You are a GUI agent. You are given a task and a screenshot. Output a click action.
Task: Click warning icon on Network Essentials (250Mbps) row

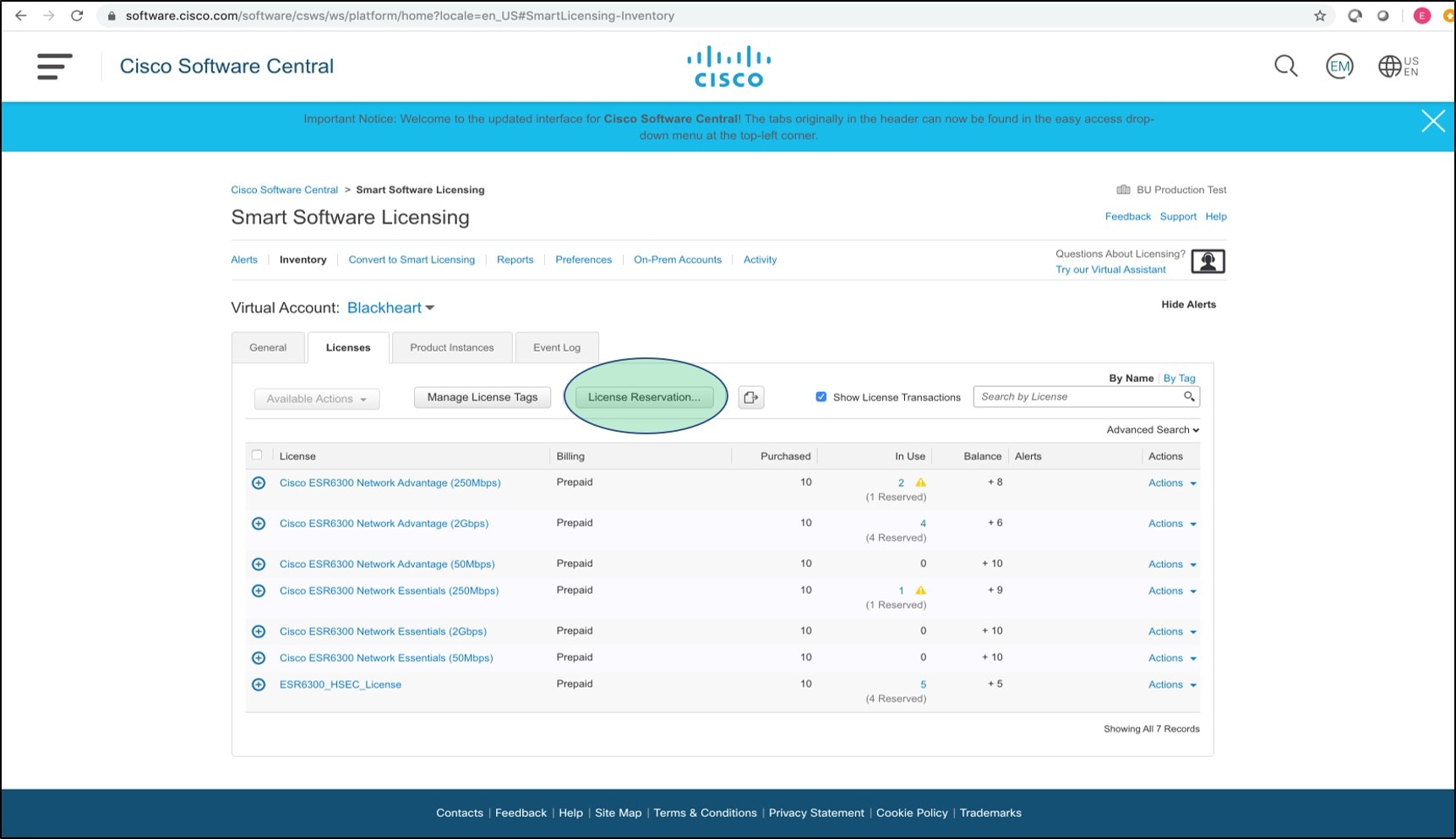click(x=920, y=591)
